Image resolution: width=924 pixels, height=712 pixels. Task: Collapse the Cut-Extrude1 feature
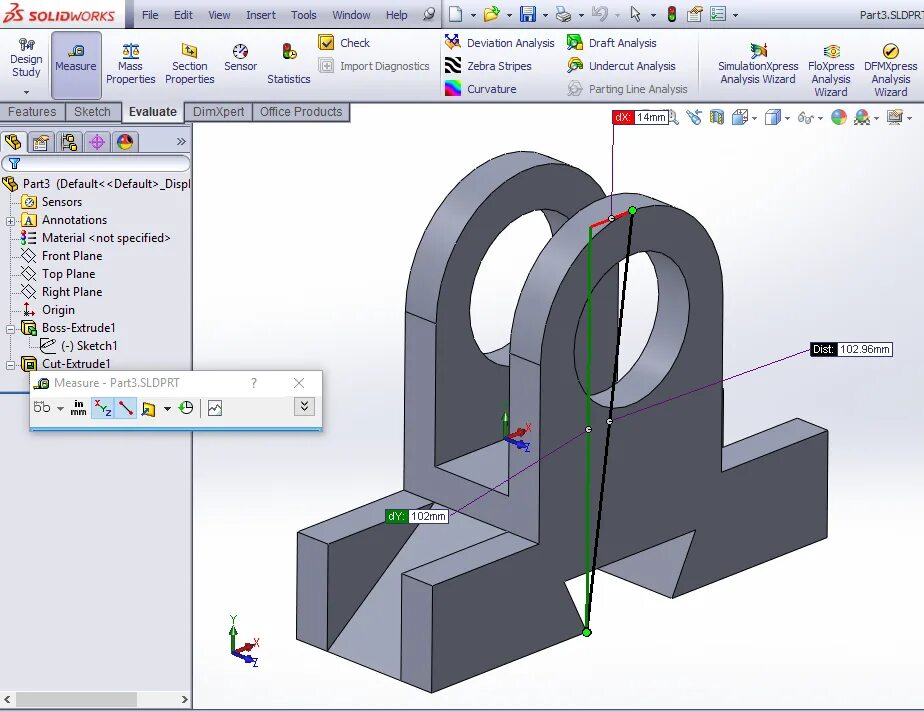pos(10,365)
